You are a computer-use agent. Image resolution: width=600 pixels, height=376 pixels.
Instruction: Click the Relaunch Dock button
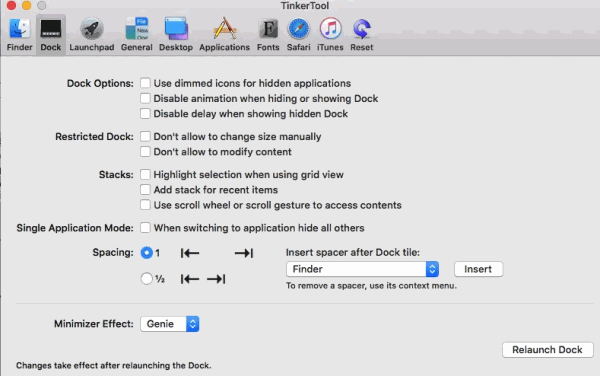[548, 350]
